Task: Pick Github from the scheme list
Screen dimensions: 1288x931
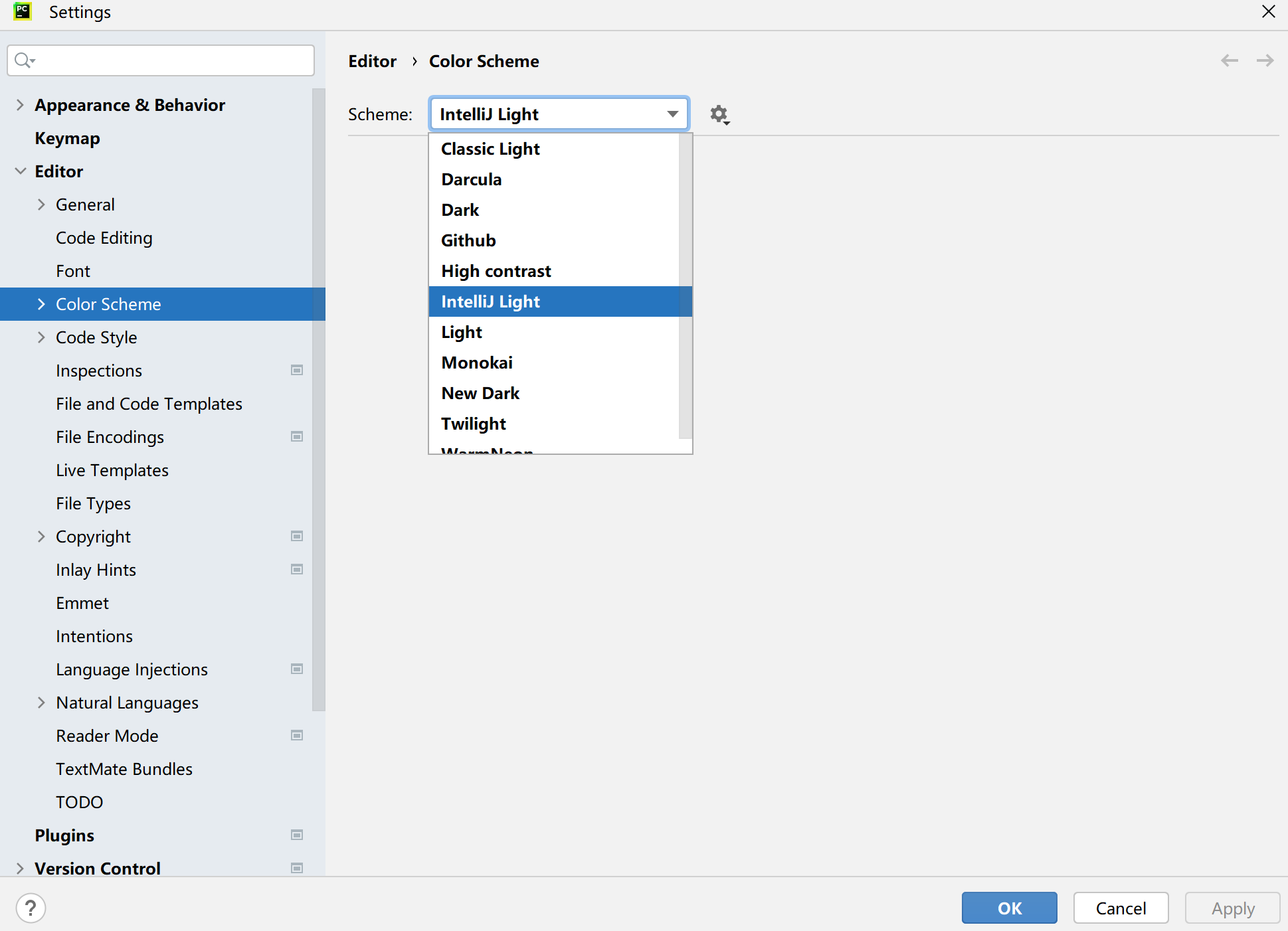Action: pyautogui.click(x=554, y=240)
